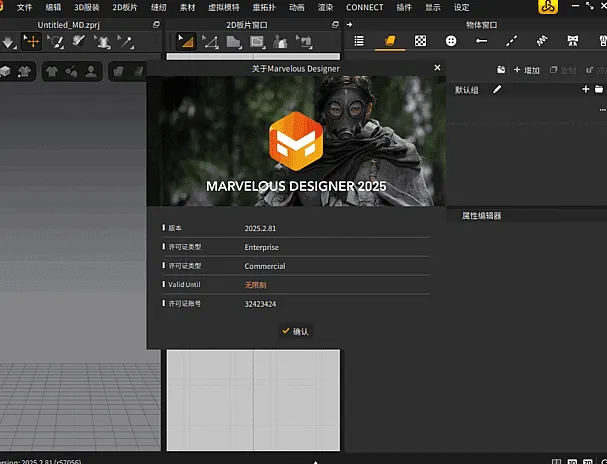
Task: Toggle the garment display T-shirt icon
Action: (51, 71)
